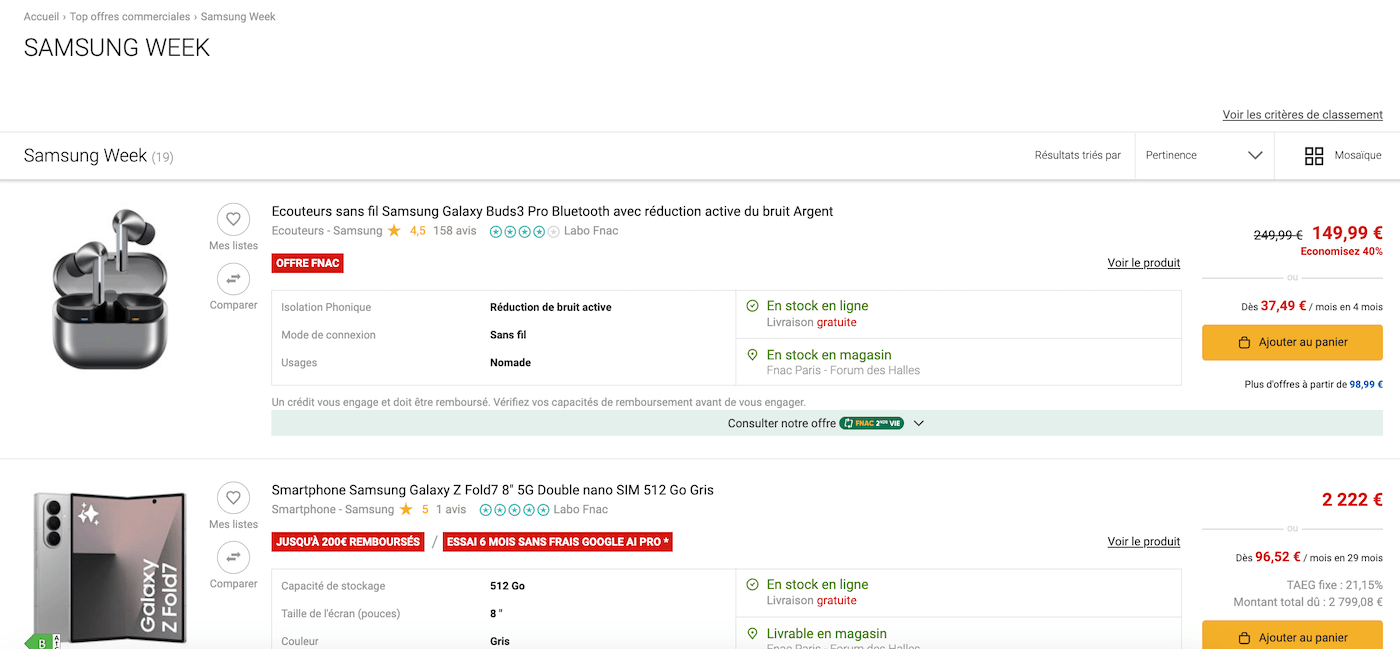Viewport: 1400px width, 649px height.
Task: Open Voir les critères de classement
Action: 1302,115
